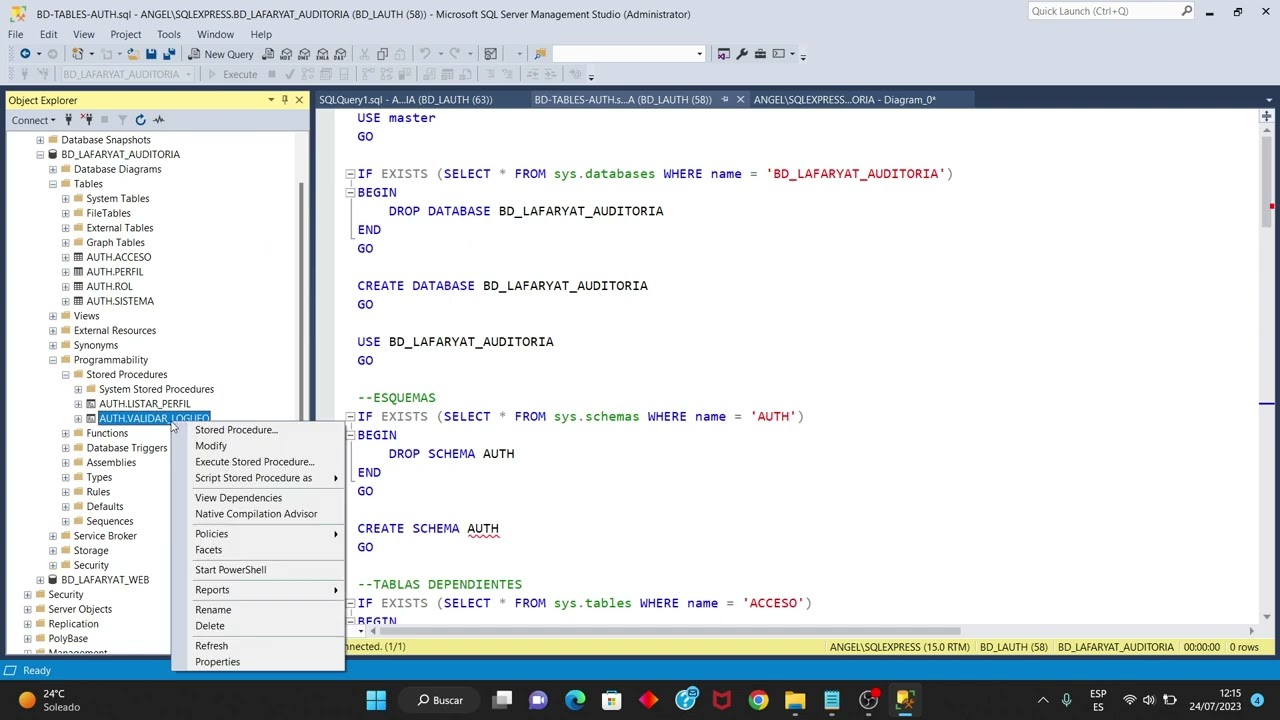
Task: Click the Save file disk icon
Action: click(151, 54)
